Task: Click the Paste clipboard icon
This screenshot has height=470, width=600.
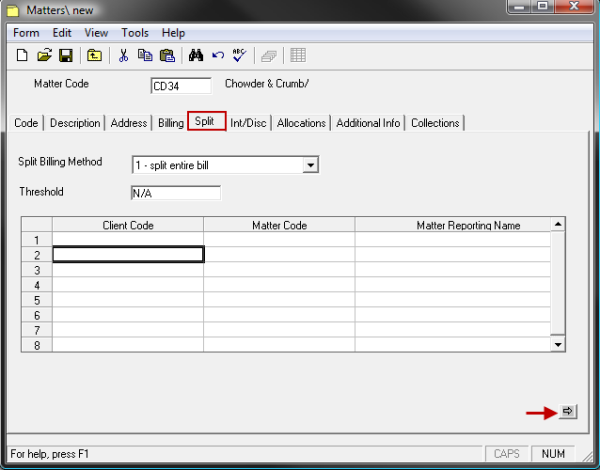Action: point(167,55)
